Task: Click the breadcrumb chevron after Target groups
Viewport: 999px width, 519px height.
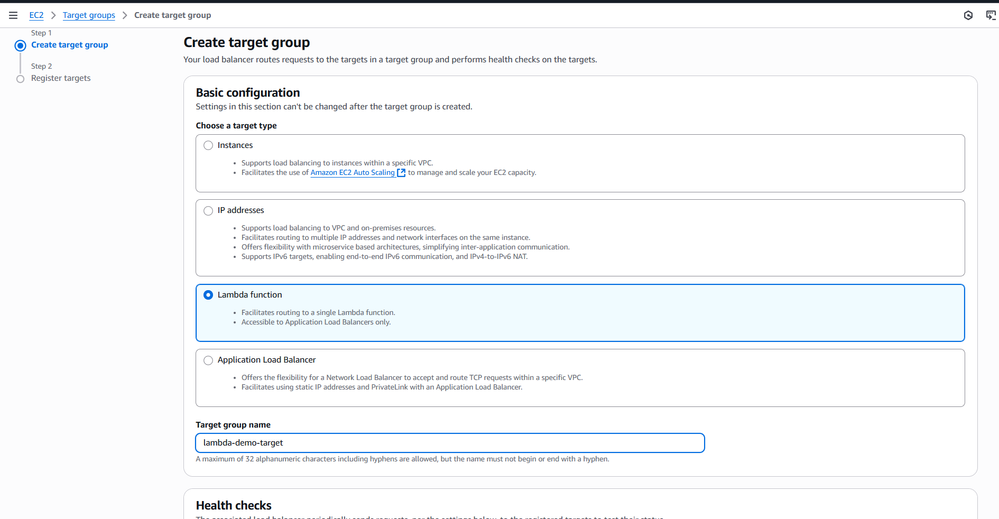Action: (x=125, y=15)
